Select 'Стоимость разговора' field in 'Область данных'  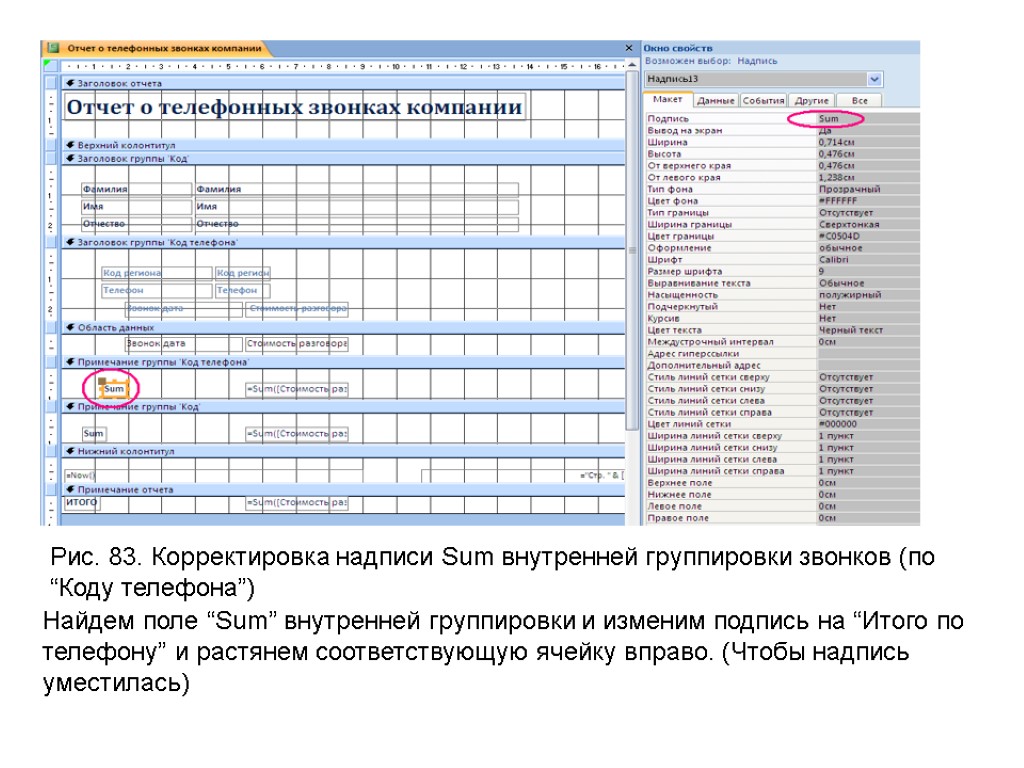pyautogui.click(x=296, y=343)
